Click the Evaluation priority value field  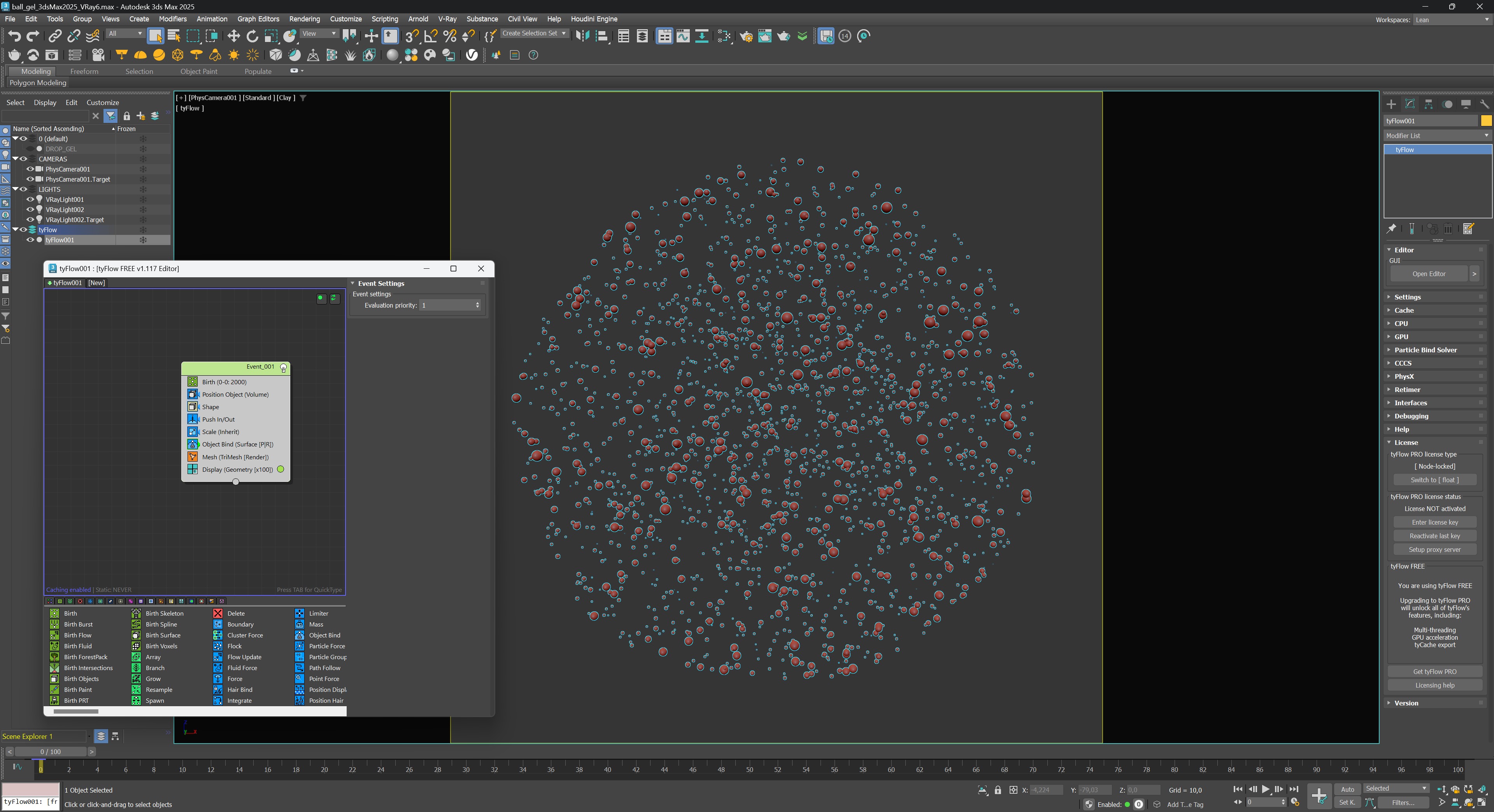coord(446,305)
